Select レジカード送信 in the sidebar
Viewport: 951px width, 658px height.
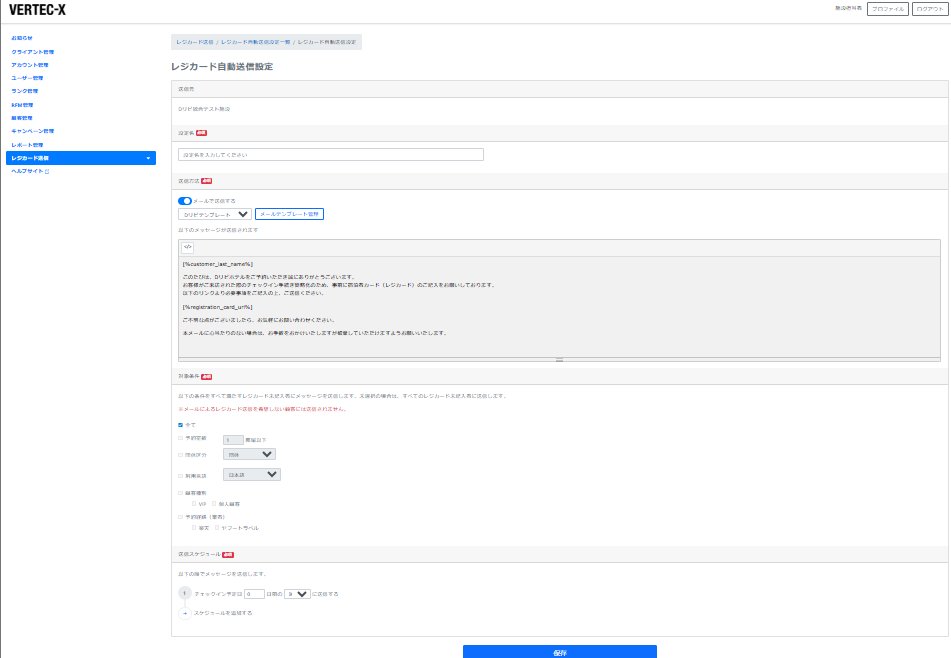pyautogui.click(x=81, y=158)
